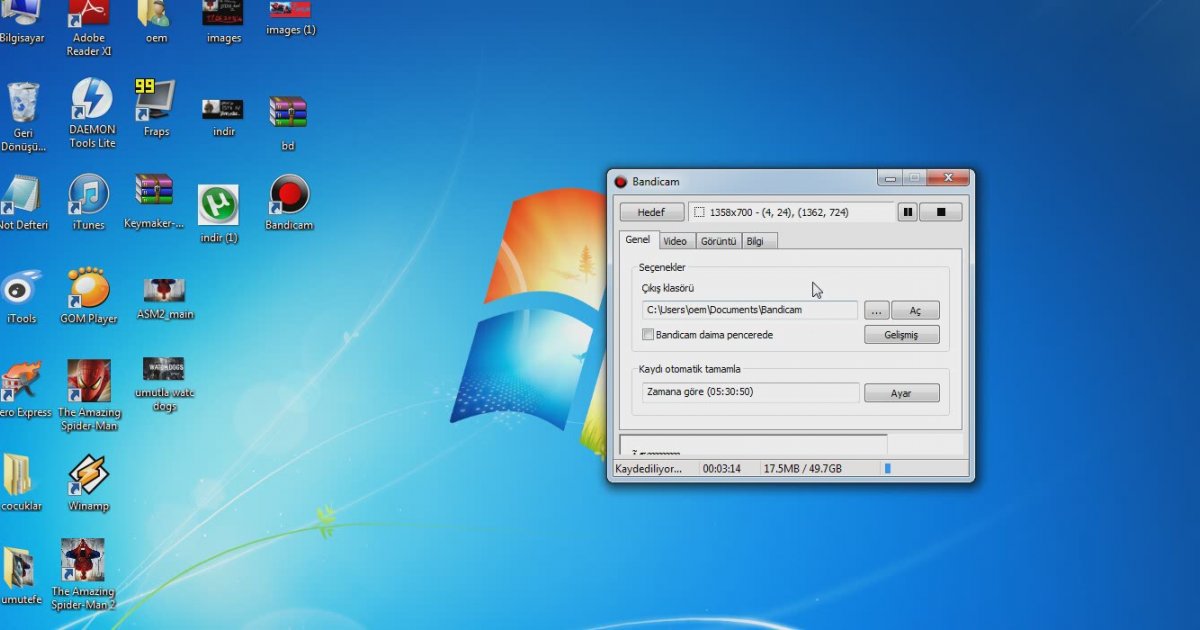Open Gelişmiş advanced options
The height and width of the screenshot is (630, 1200).
pyautogui.click(x=901, y=335)
